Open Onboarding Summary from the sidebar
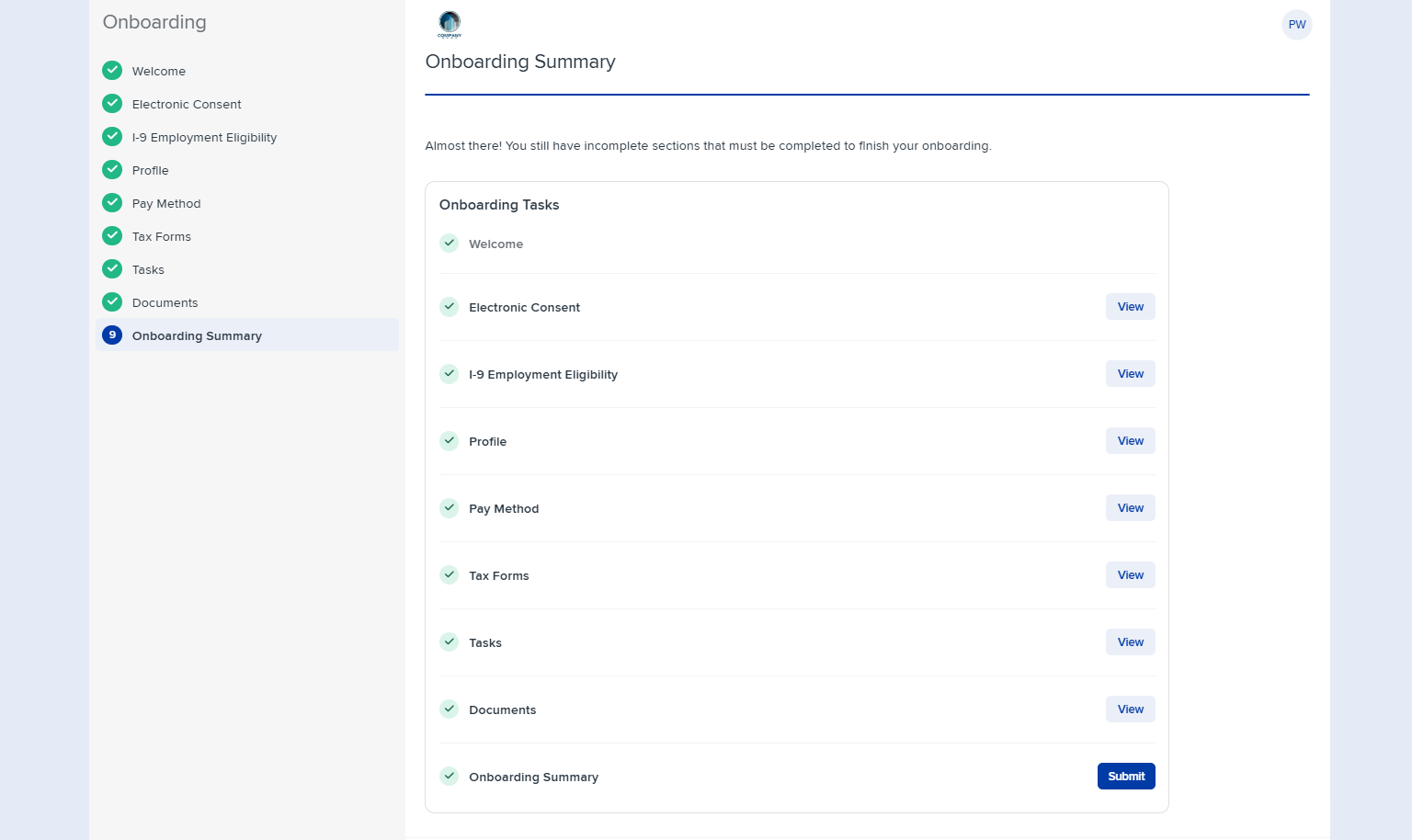Screen dimensions: 1412x840 tap(197, 335)
